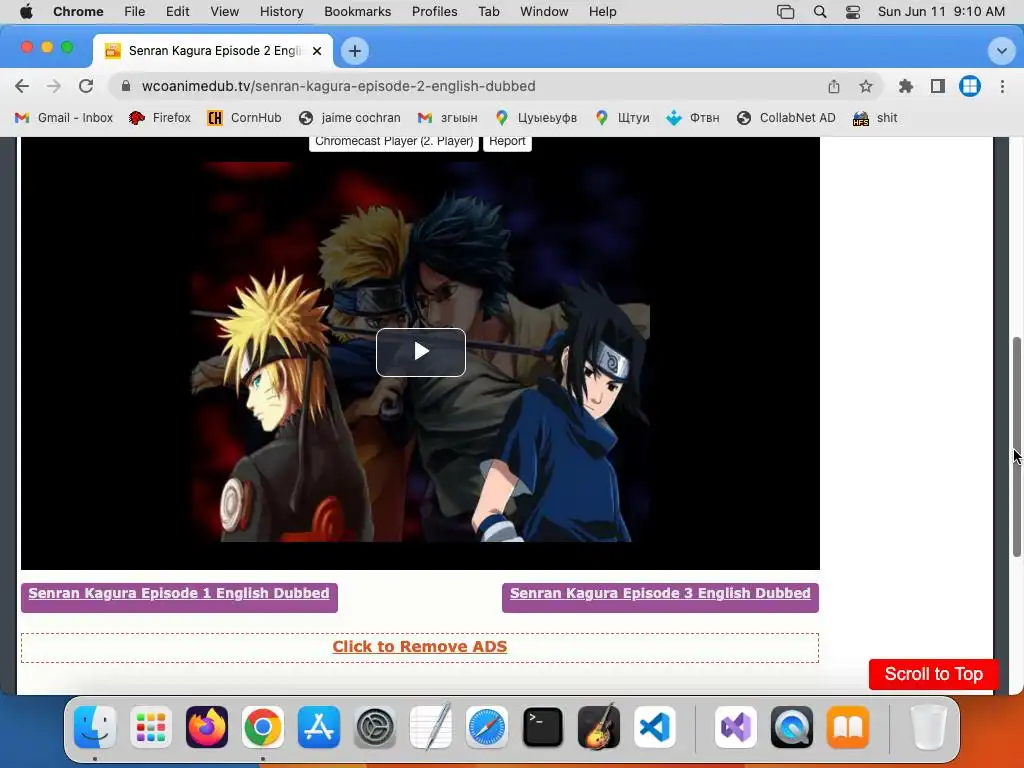Open Safari from the Dock
Viewport: 1024px width, 768px height.
pyautogui.click(x=487, y=727)
